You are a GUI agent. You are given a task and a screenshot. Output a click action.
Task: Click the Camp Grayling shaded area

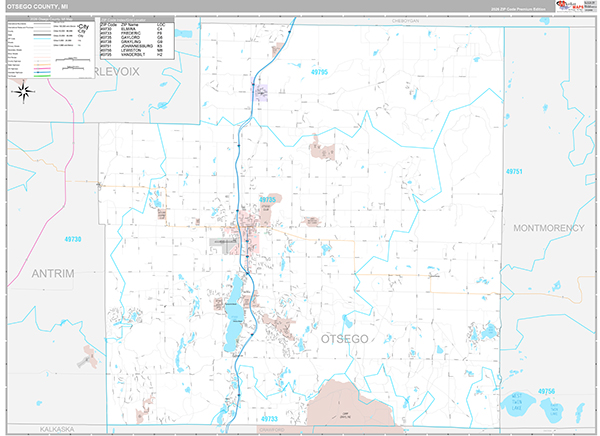click(349, 406)
